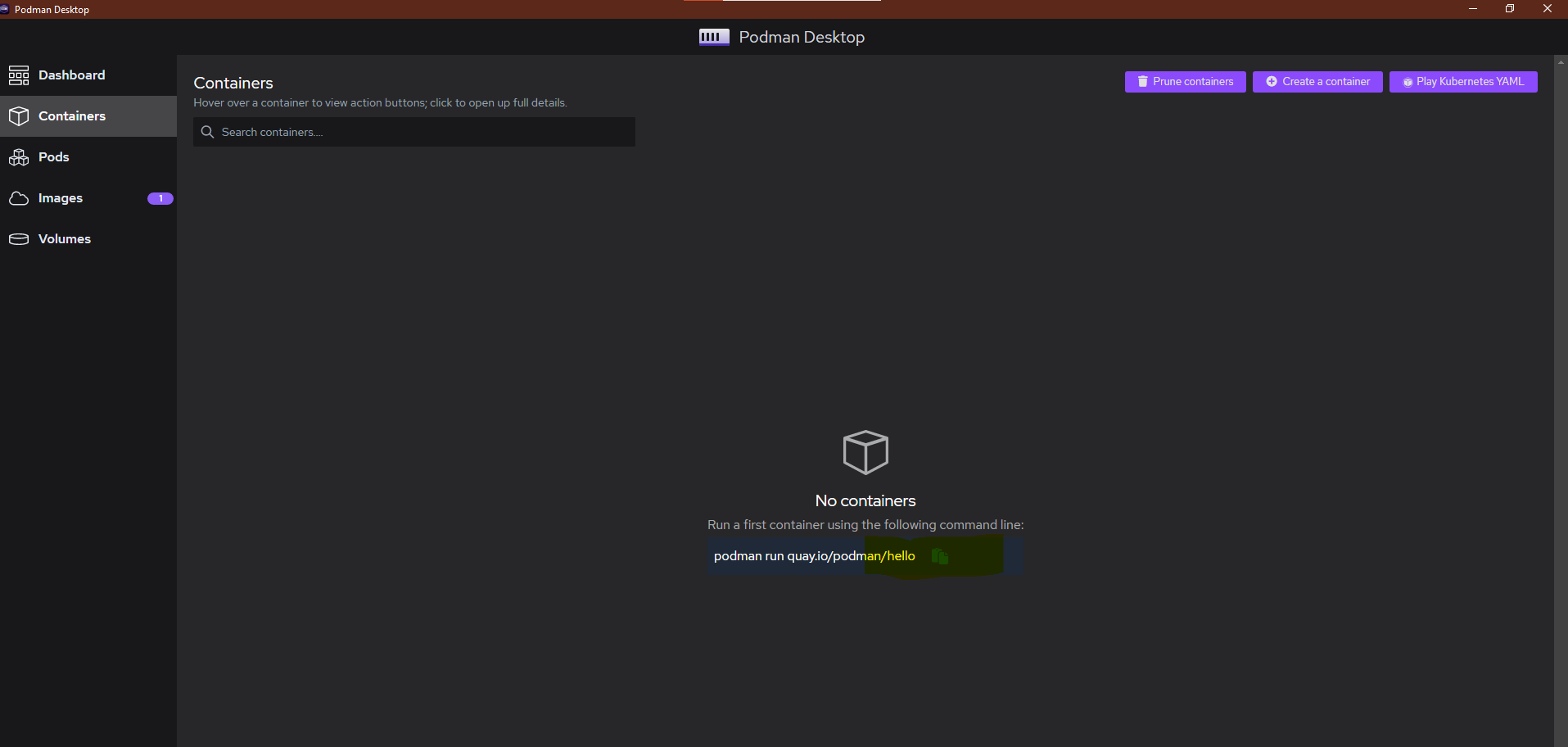Launch Play Kubernetes YAML
The image size is (1568, 747).
click(1462, 81)
